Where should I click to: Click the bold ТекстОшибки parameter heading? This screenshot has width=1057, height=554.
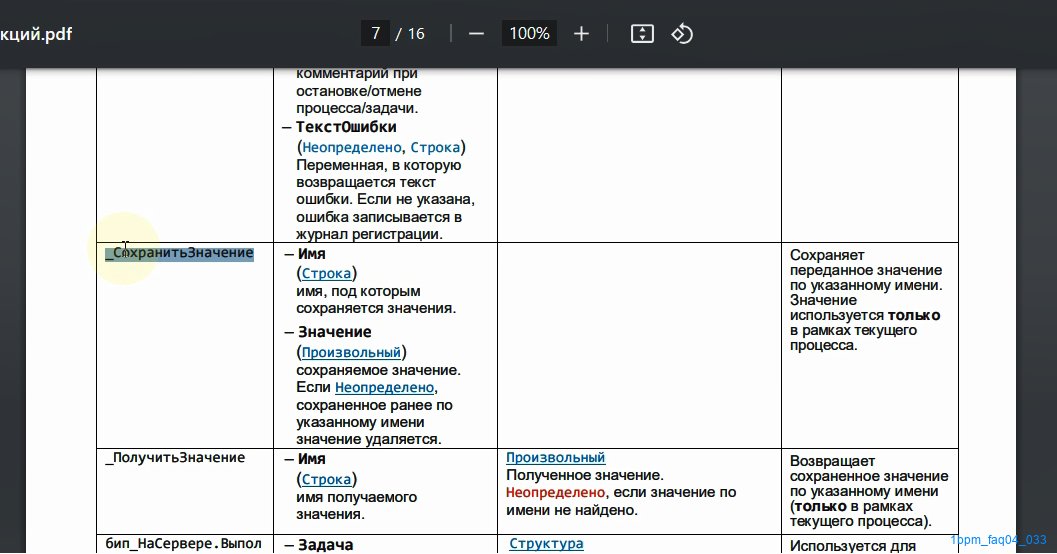coord(346,127)
